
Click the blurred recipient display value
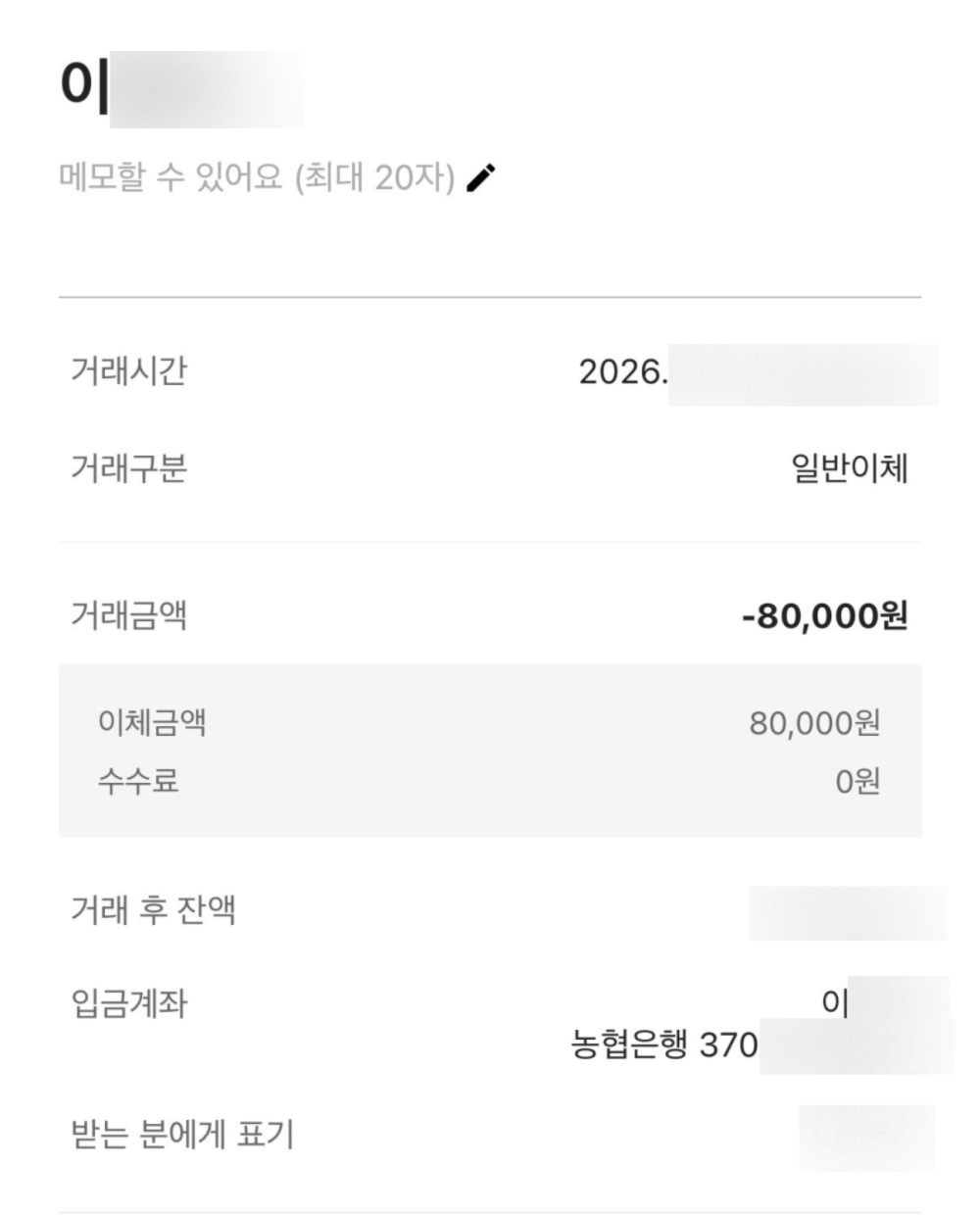(x=867, y=1139)
